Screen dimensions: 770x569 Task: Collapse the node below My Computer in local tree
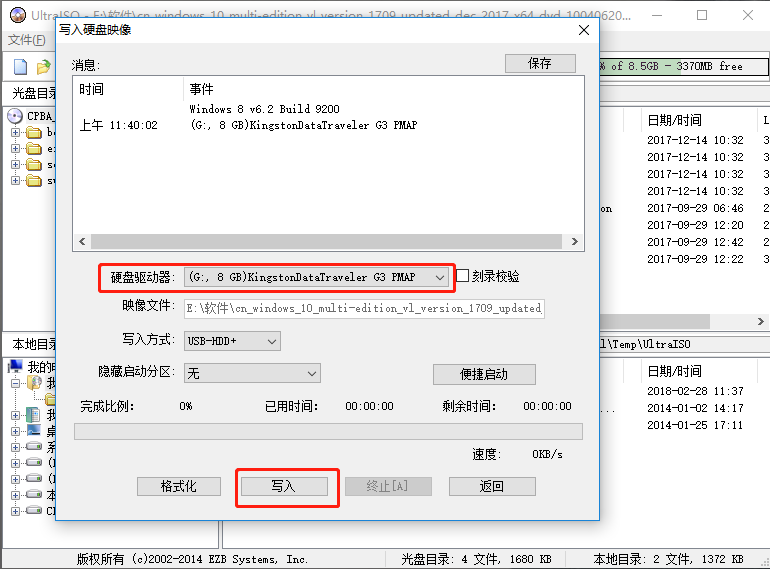tap(15, 383)
